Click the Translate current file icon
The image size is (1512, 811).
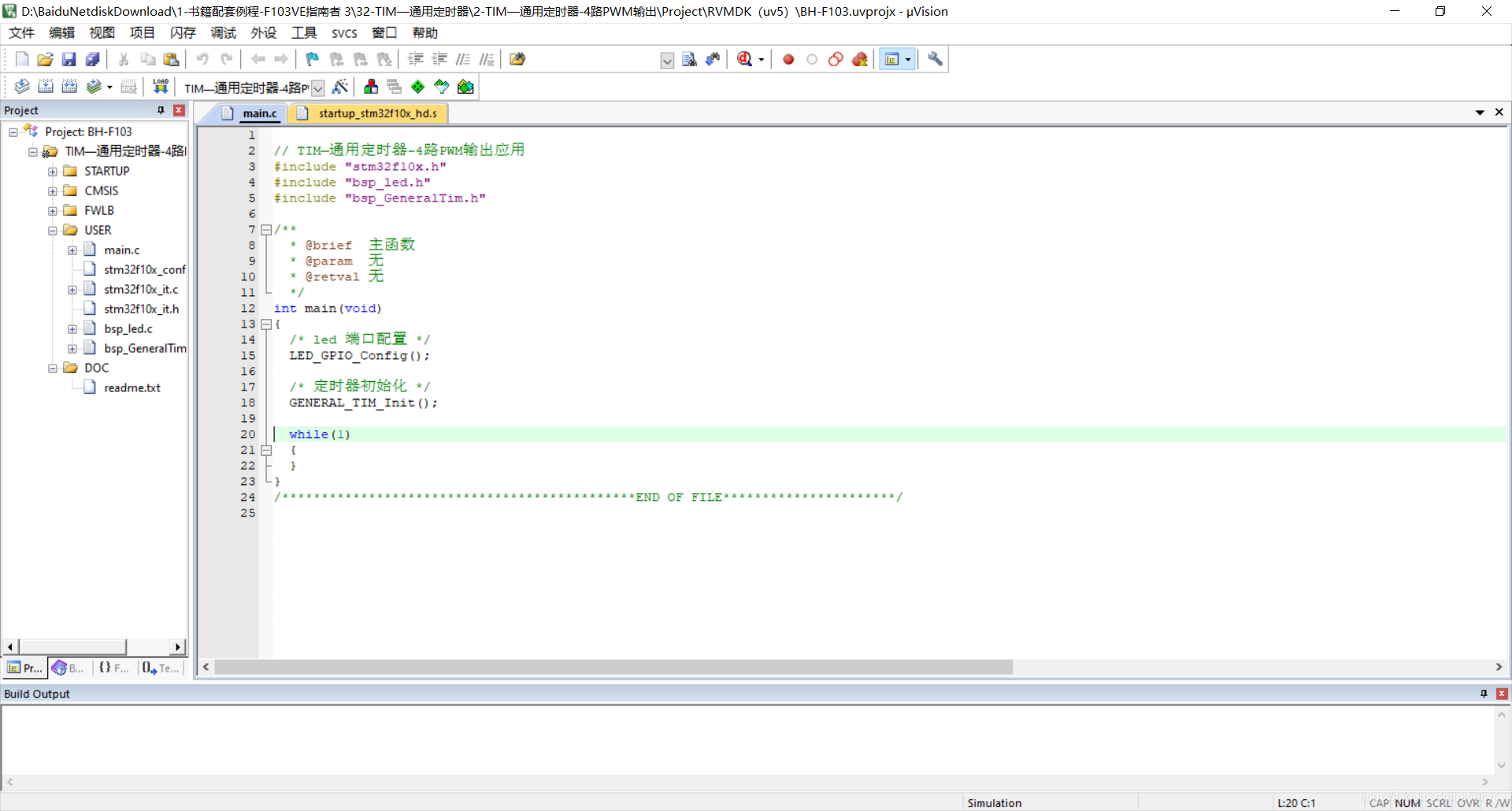[x=22, y=87]
